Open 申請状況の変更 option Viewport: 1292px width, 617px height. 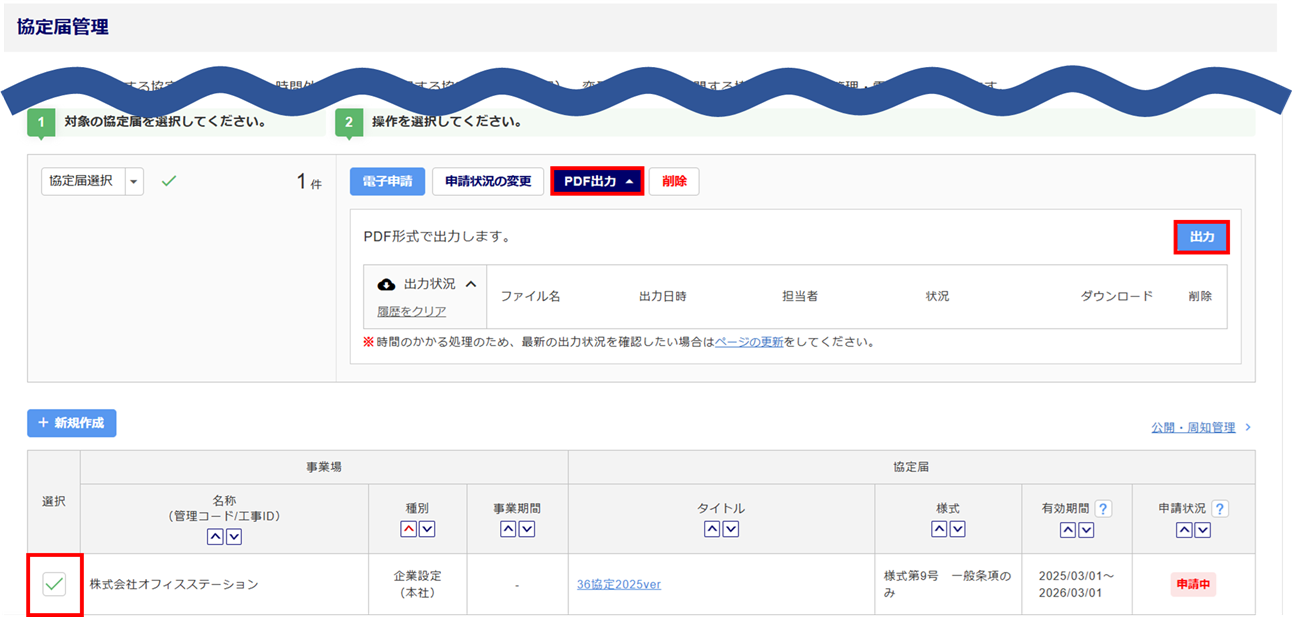click(x=488, y=181)
